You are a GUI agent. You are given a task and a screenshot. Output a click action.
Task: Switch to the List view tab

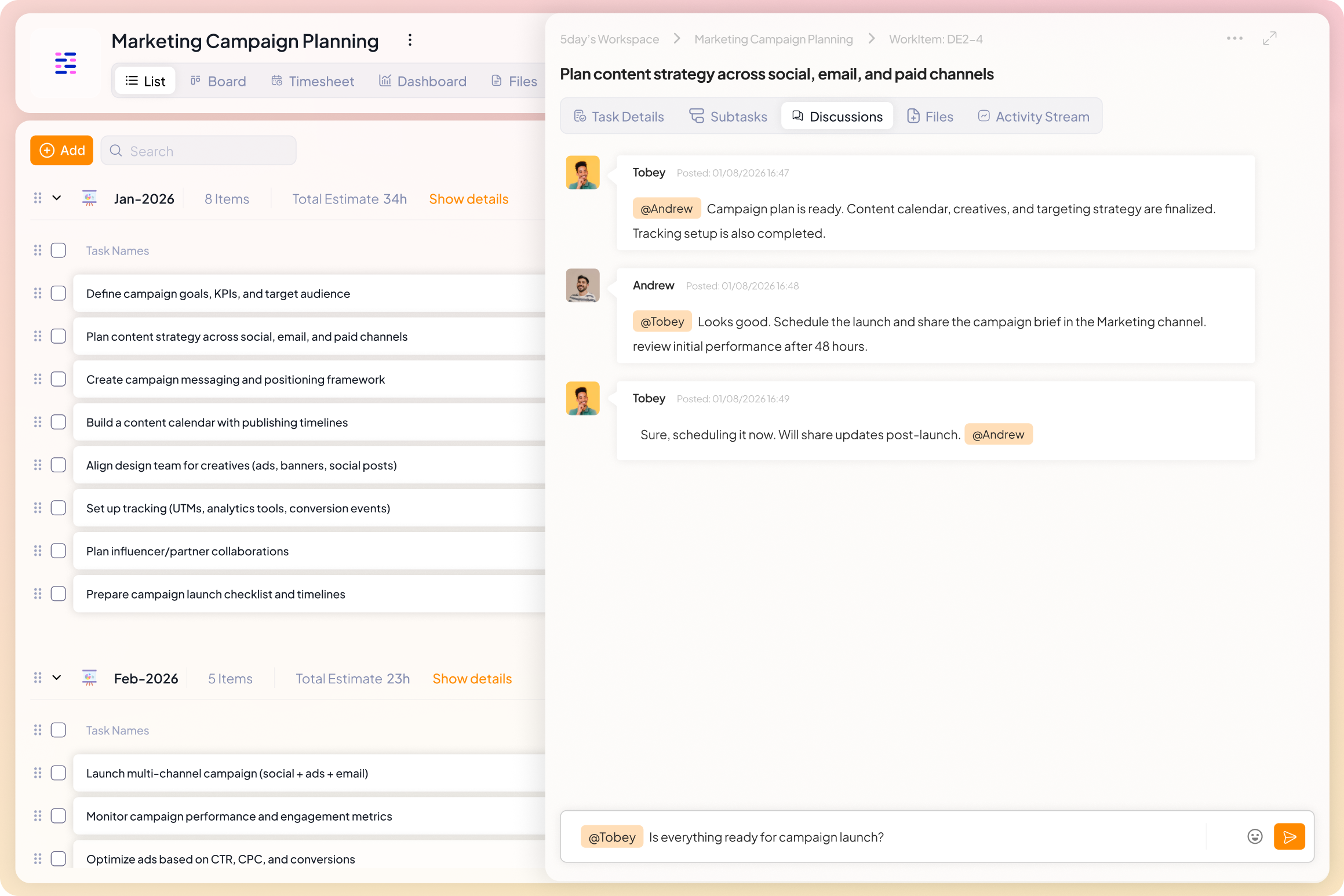pyautogui.click(x=145, y=81)
